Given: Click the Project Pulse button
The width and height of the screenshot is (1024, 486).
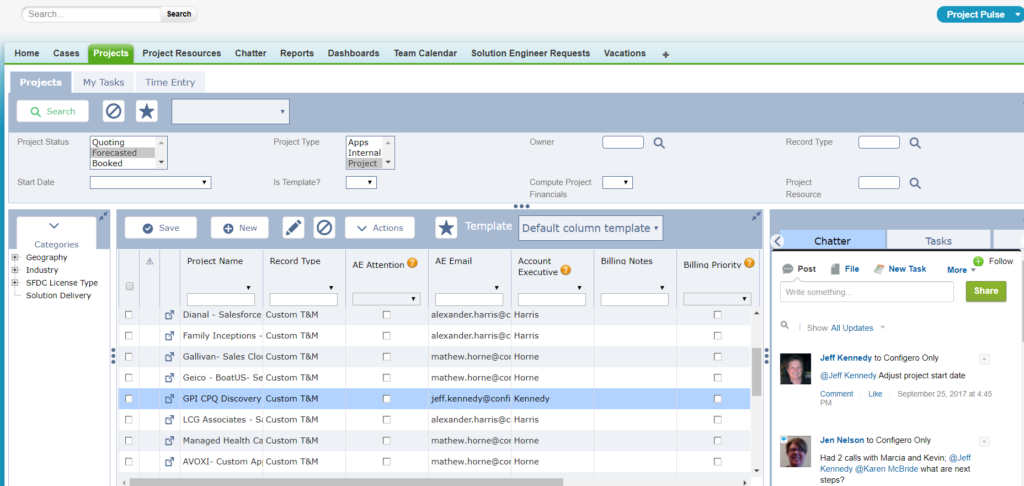Looking at the screenshot, I should (x=975, y=14).
